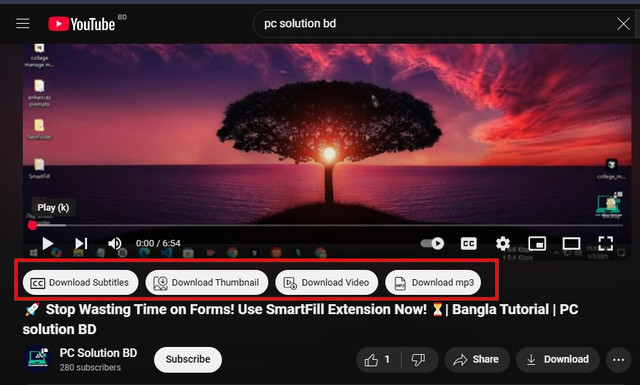
Task: Click Download Subtitles button
Action: (80, 283)
